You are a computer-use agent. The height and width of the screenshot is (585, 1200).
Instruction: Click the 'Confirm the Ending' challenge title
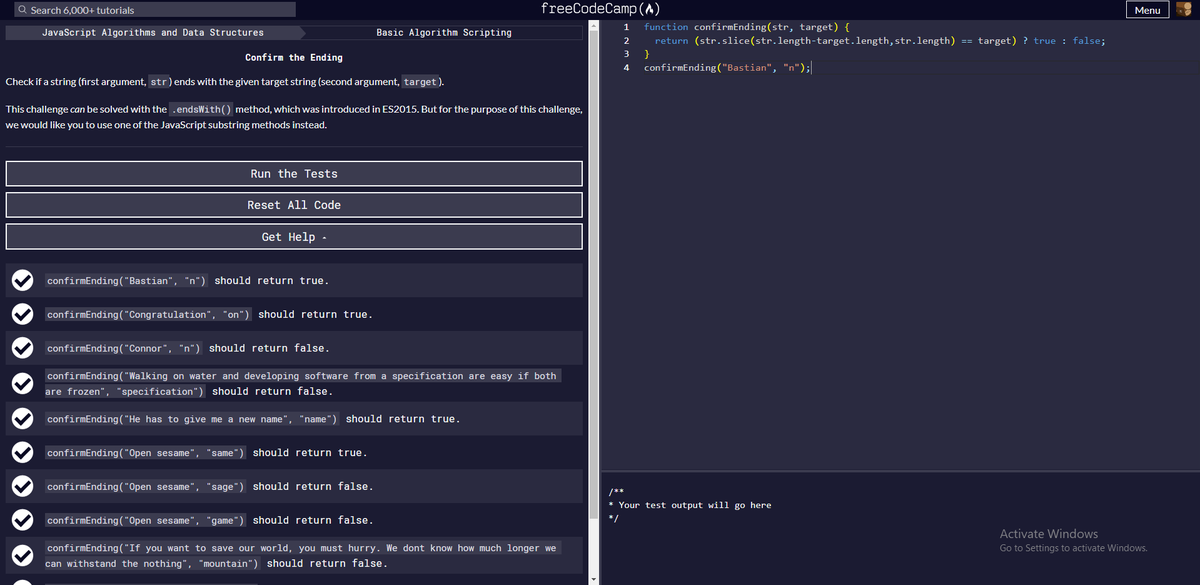294,58
